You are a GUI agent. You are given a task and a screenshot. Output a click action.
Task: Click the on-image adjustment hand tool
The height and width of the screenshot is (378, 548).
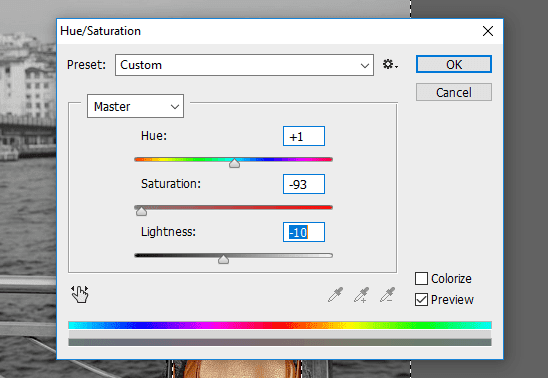(80, 294)
